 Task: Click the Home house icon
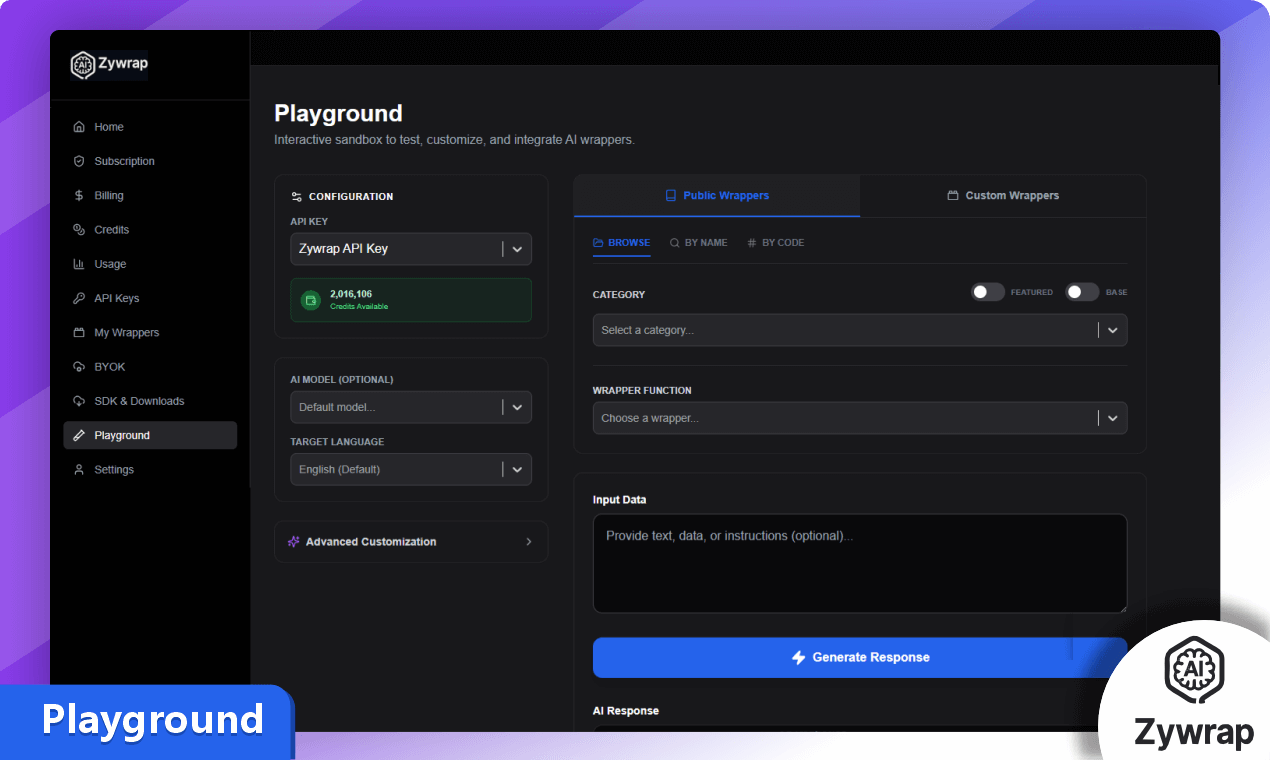(x=79, y=127)
